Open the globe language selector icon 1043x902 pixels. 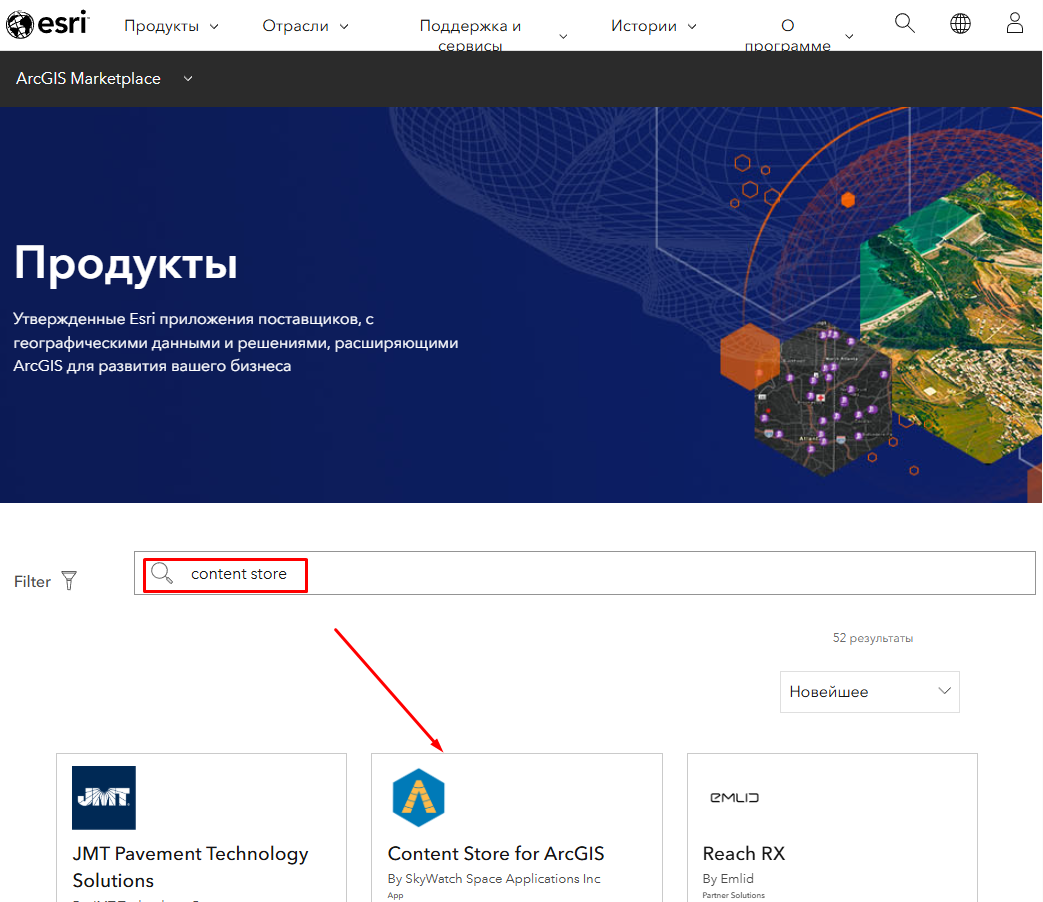[x=960, y=24]
